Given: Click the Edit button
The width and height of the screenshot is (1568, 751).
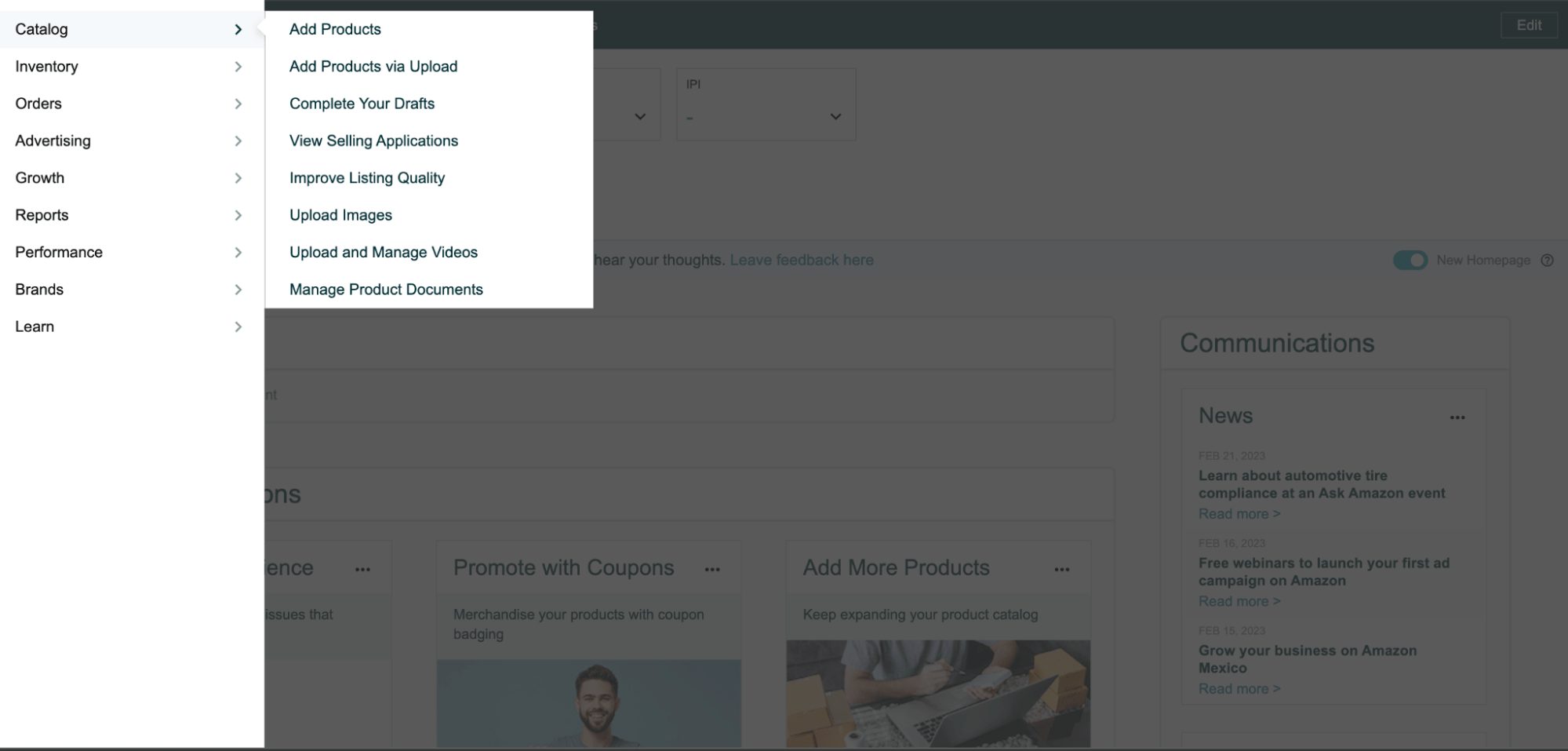Looking at the screenshot, I should [x=1528, y=24].
